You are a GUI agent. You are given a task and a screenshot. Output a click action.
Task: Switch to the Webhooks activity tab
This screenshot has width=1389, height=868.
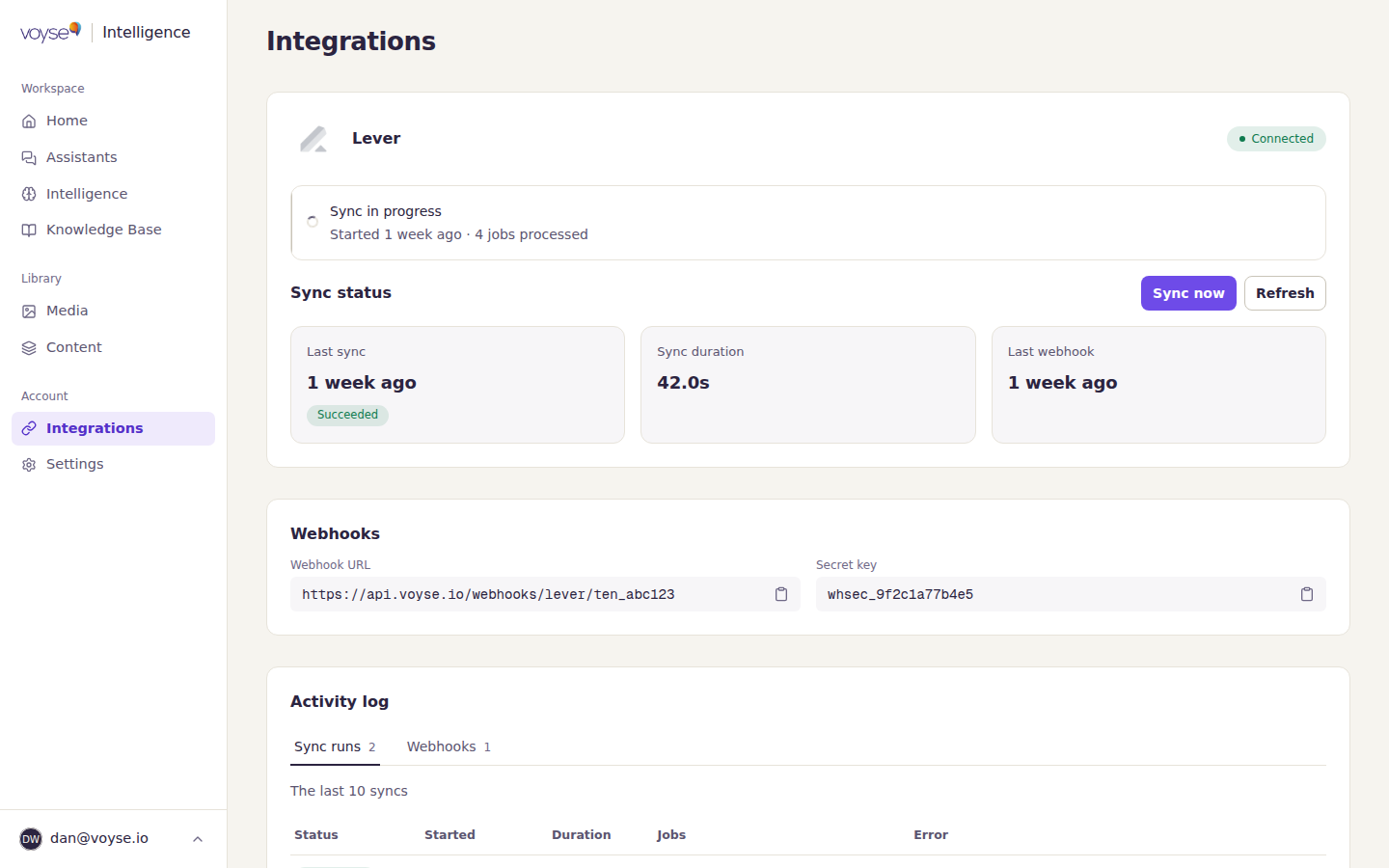(x=449, y=746)
